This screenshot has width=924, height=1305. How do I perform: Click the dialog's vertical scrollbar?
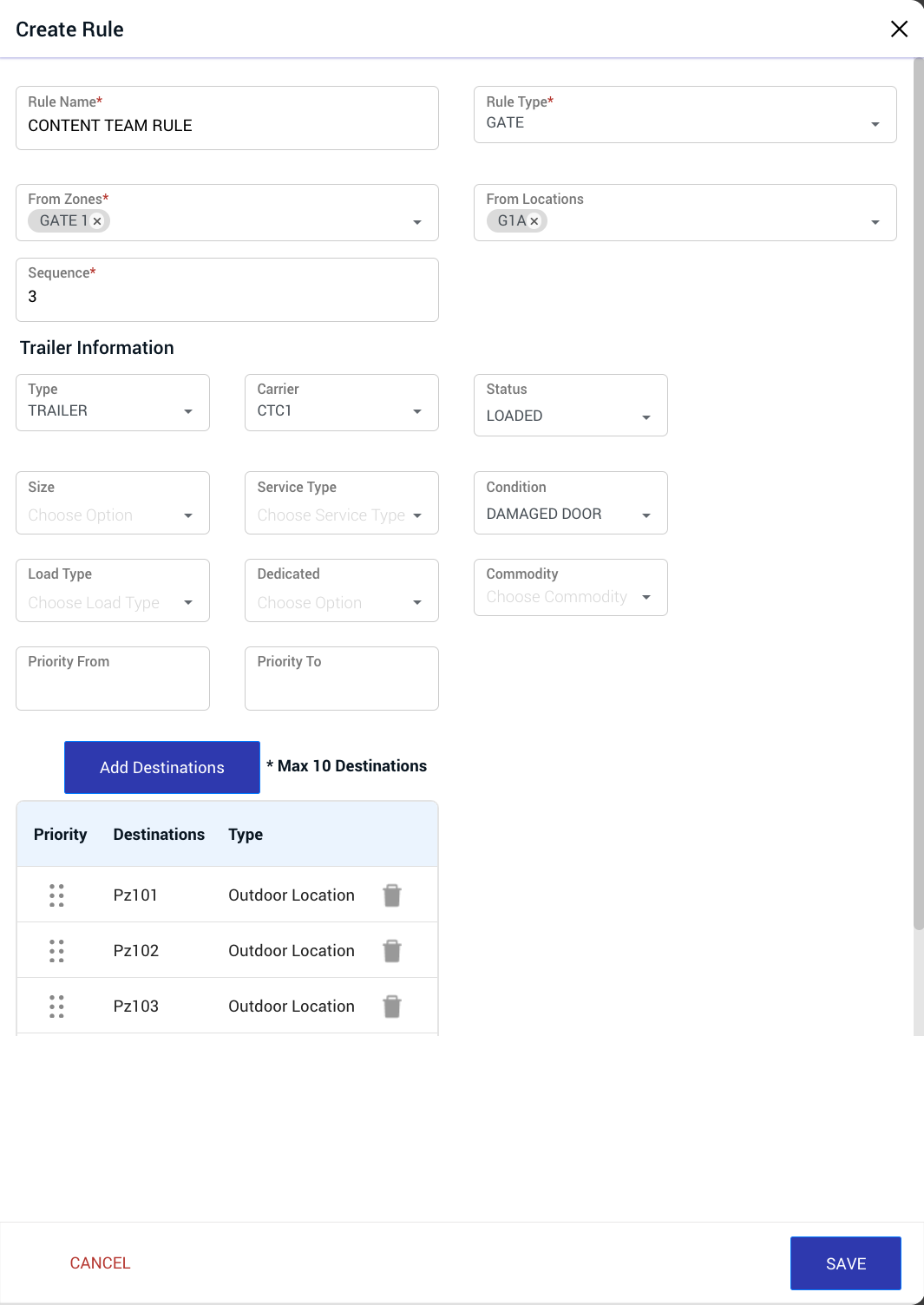[x=919, y=495]
